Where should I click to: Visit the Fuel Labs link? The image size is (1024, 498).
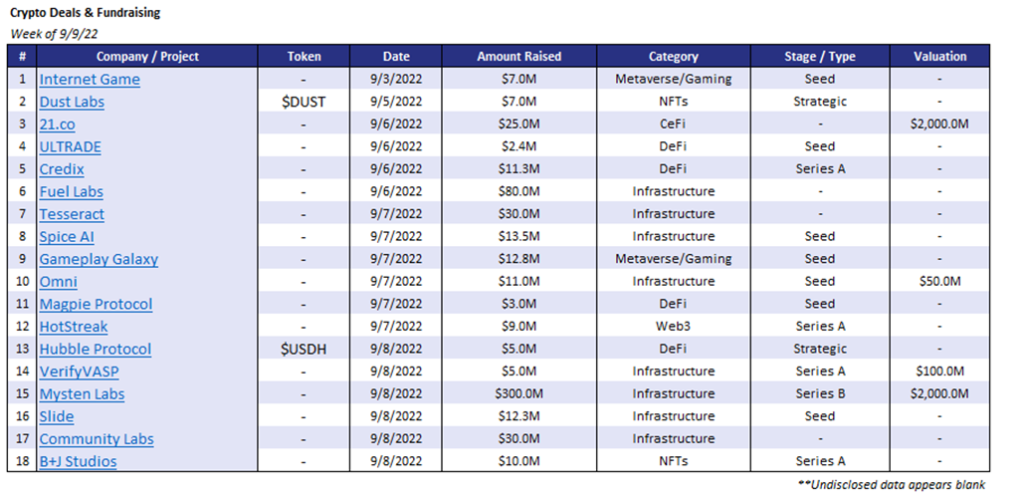pyautogui.click(x=71, y=192)
